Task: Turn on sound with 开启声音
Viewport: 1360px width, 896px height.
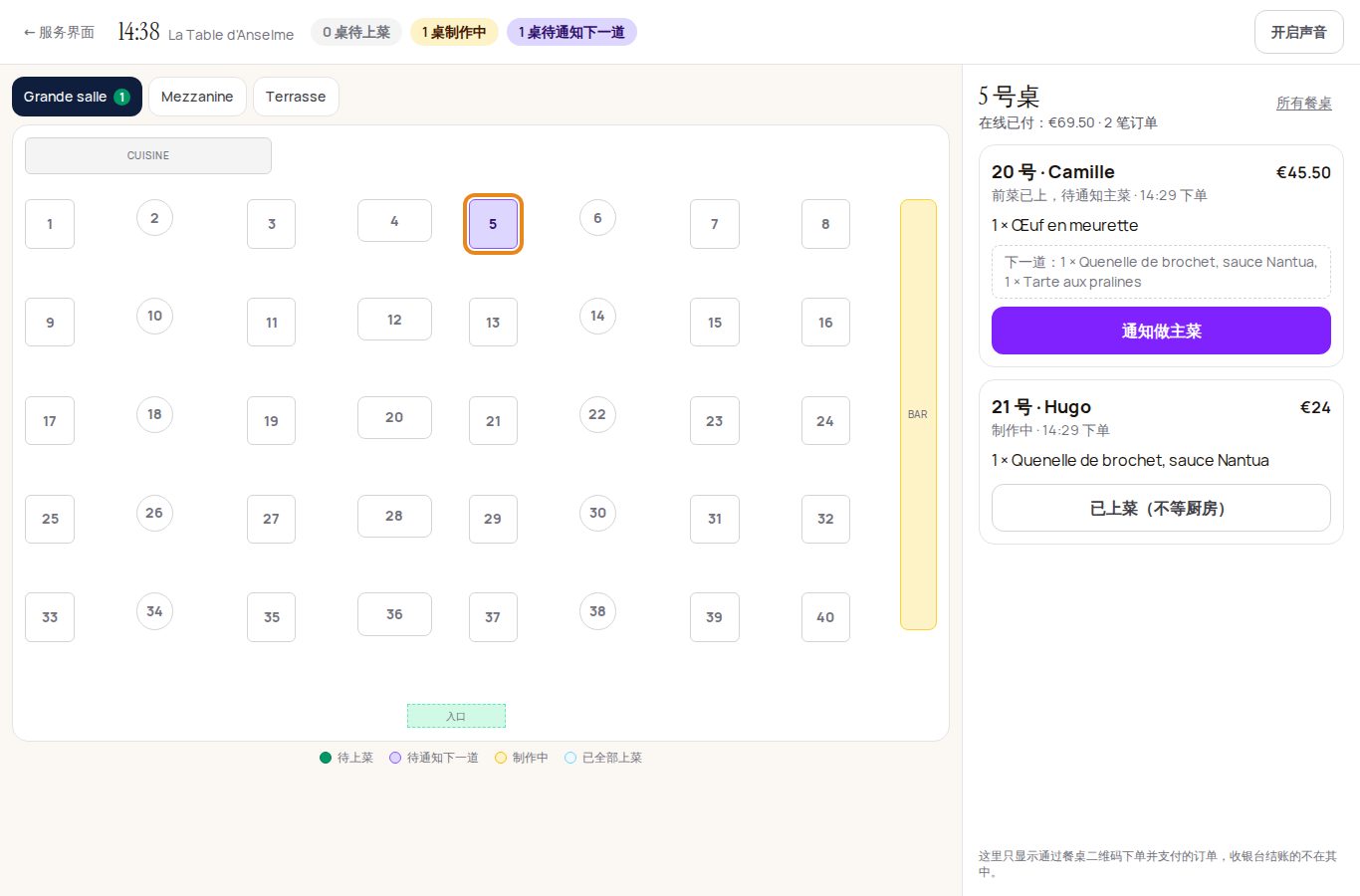Action: [1298, 32]
